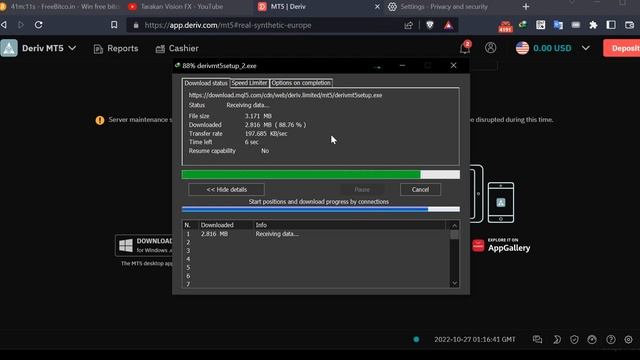The height and width of the screenshot is (360, 640).
Task: Open platform settings gear in footer
Action: point(629,339)
